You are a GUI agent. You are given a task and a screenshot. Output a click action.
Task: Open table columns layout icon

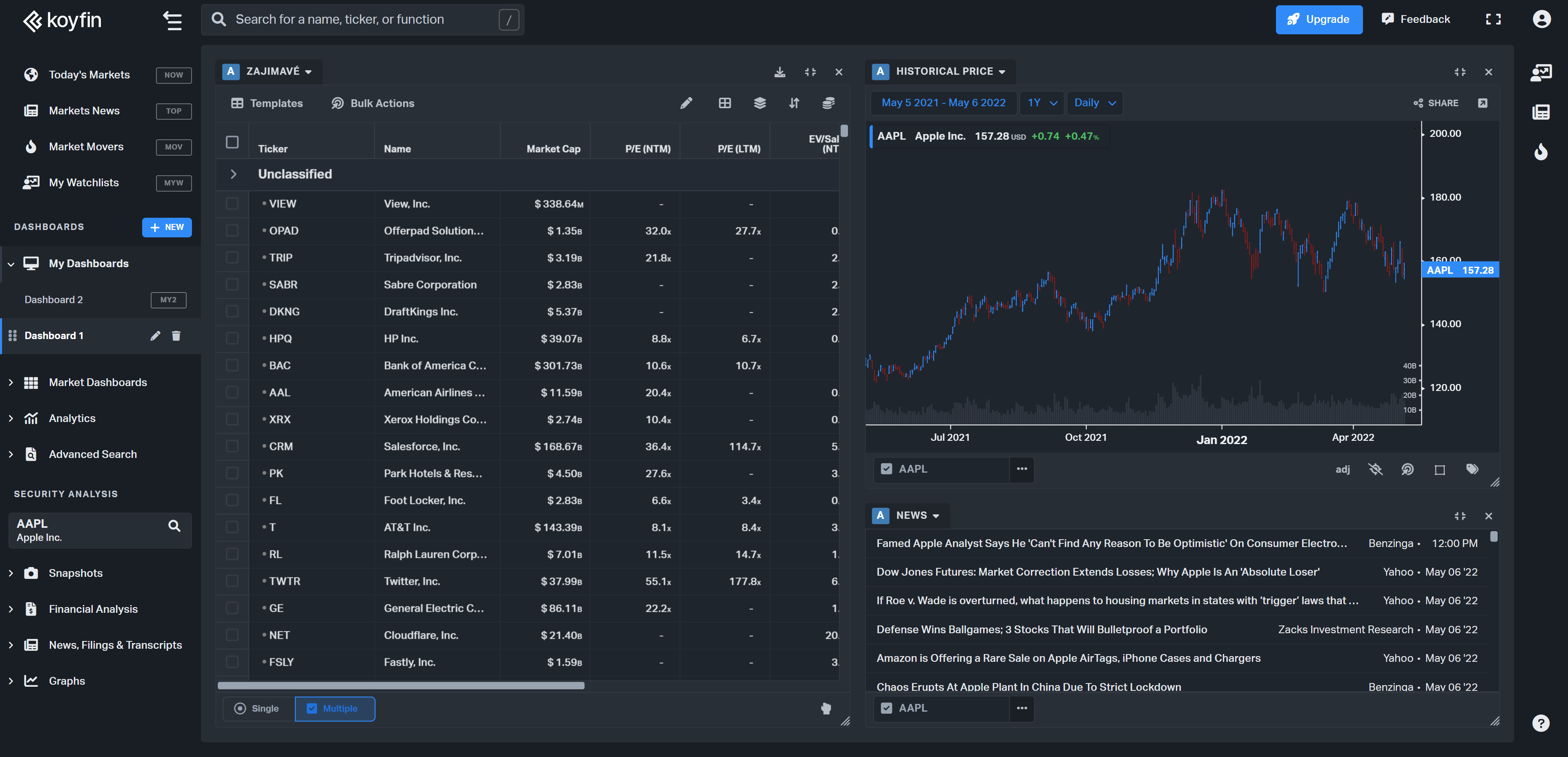[724, 103]
